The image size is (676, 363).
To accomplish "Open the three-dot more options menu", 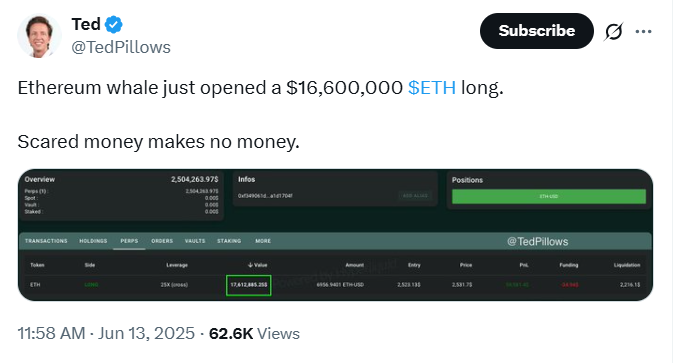I will [x=643, y=31].
